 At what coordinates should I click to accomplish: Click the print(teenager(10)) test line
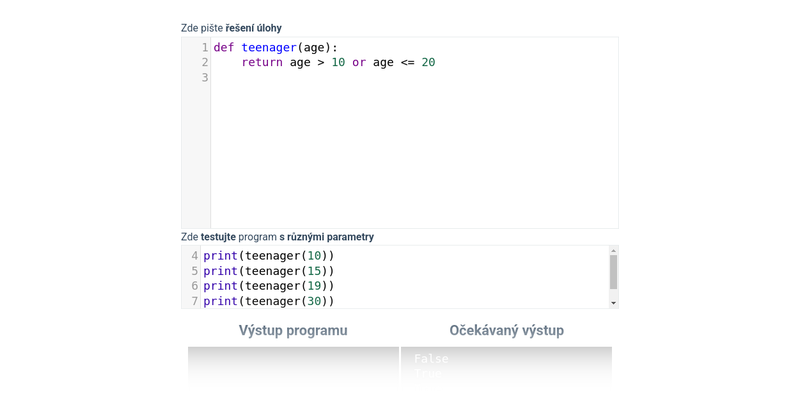(268, 256)
